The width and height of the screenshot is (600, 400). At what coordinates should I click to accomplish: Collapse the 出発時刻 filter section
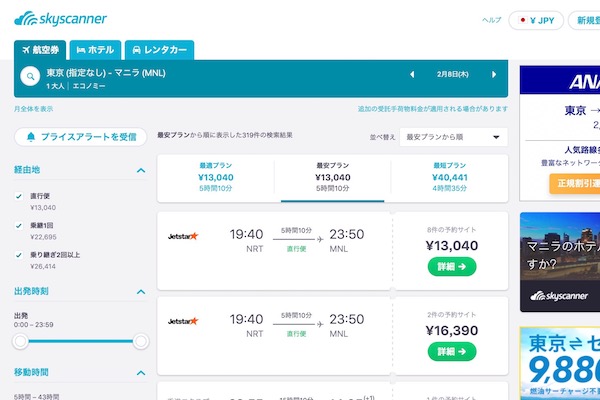(141, 292)
